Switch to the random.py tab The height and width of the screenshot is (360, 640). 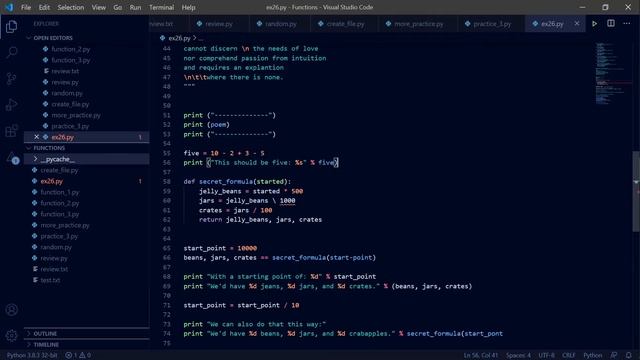tap(280, 24)
